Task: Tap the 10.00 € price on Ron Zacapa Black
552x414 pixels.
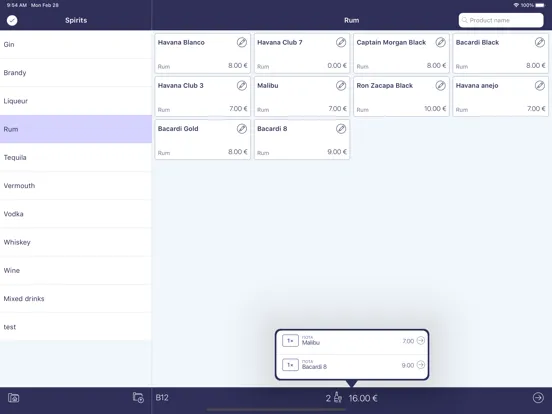Action: click(435, 108)
